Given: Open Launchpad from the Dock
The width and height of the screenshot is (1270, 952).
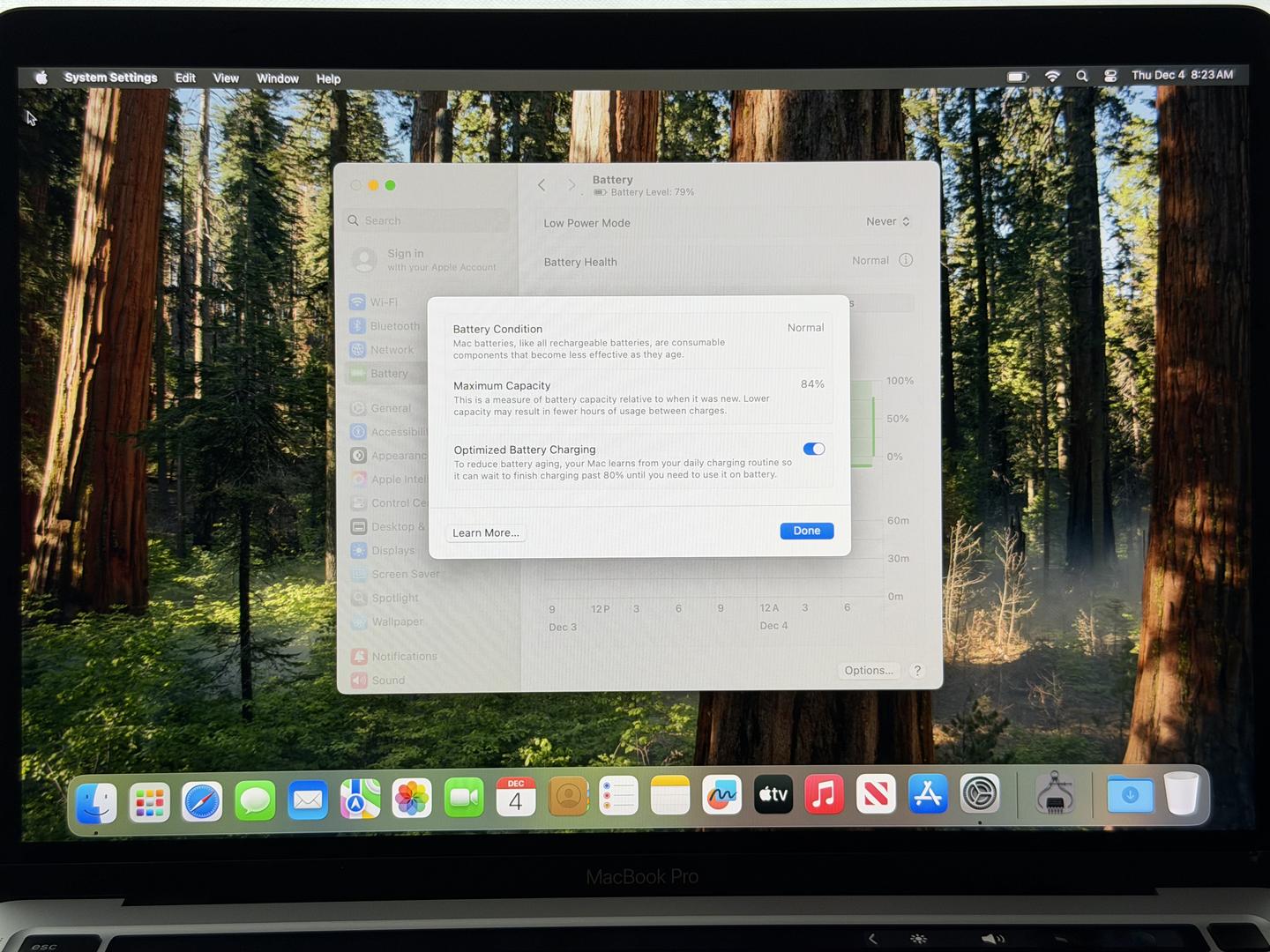Looking at the screenshot, I should click(x=149, y=801).
